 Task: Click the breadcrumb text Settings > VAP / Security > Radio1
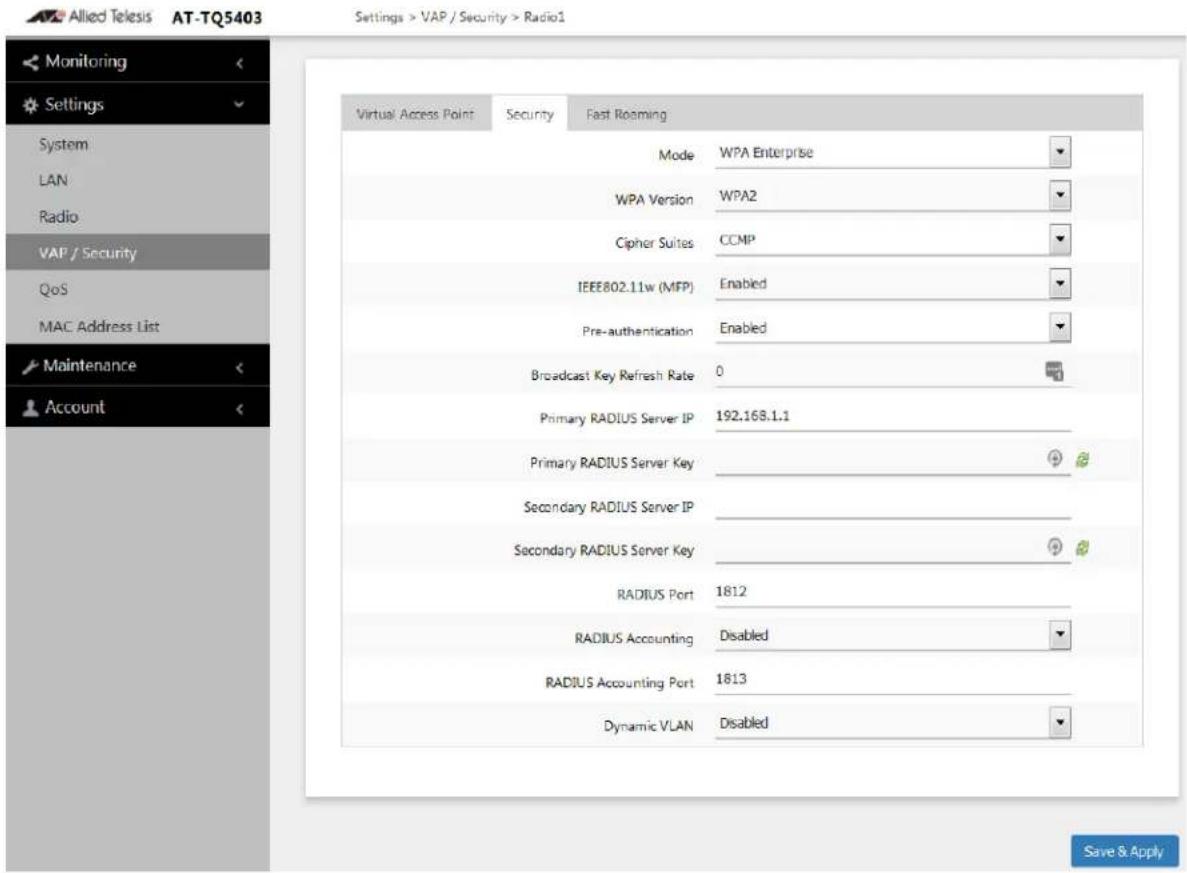(460, 17)
